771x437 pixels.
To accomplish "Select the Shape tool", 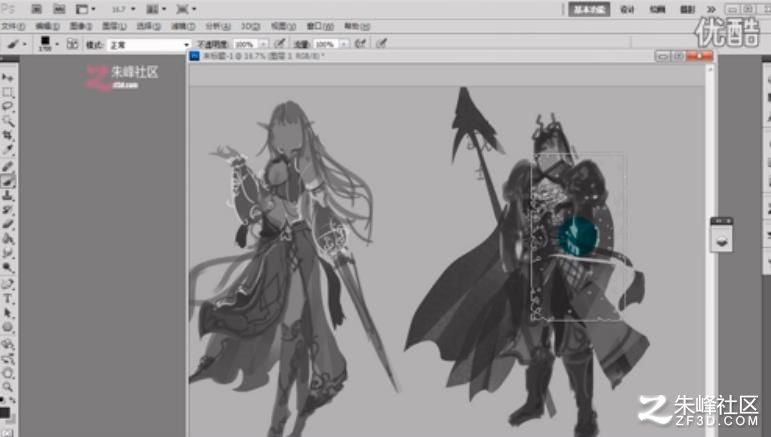I will point(7,327).
